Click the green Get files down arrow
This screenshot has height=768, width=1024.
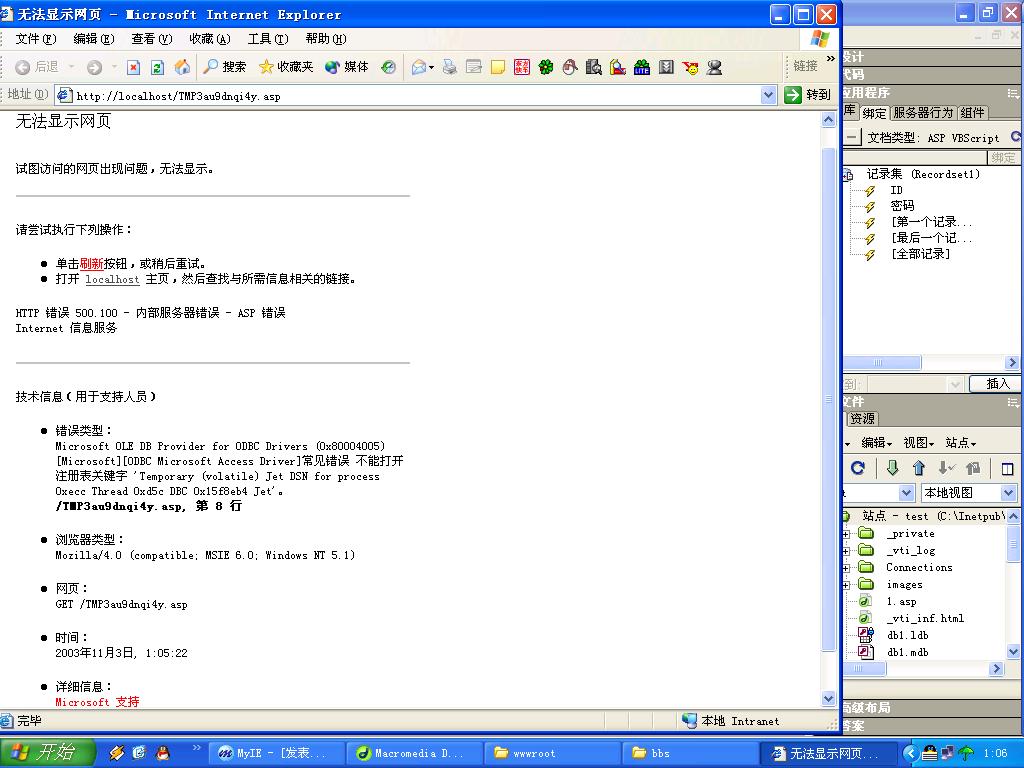[892, 468]
